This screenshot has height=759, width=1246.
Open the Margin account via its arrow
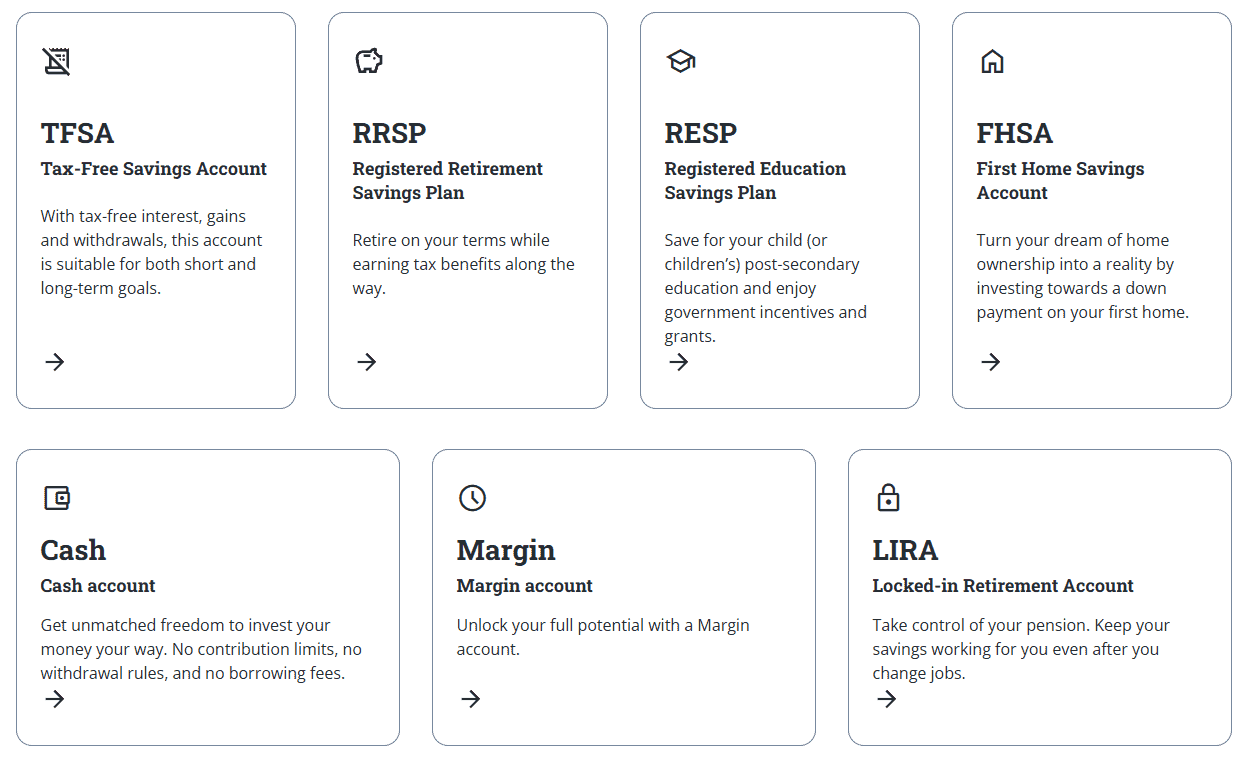point(470,699)
